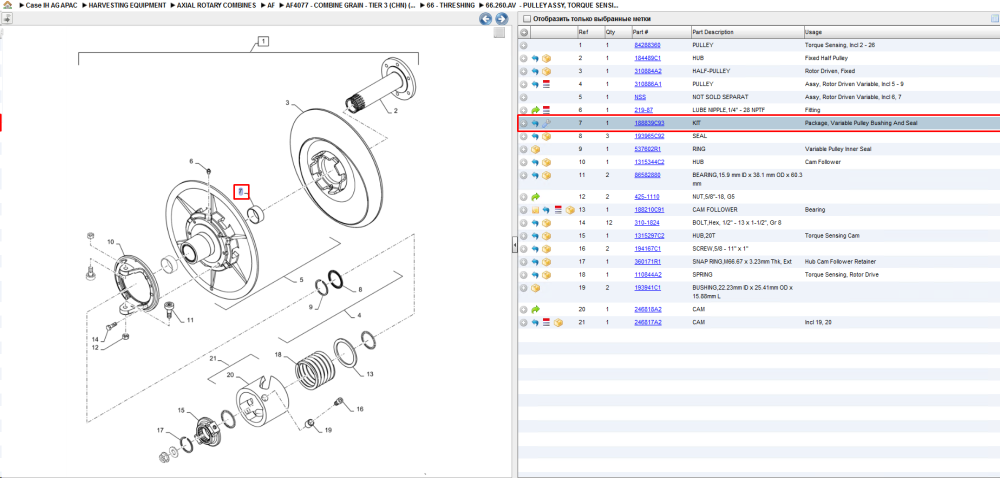Open AF4077 - COMBINE GRAIN breadcrumb
Viewport: 1000px width, 478px height.
tap(350, 5)
